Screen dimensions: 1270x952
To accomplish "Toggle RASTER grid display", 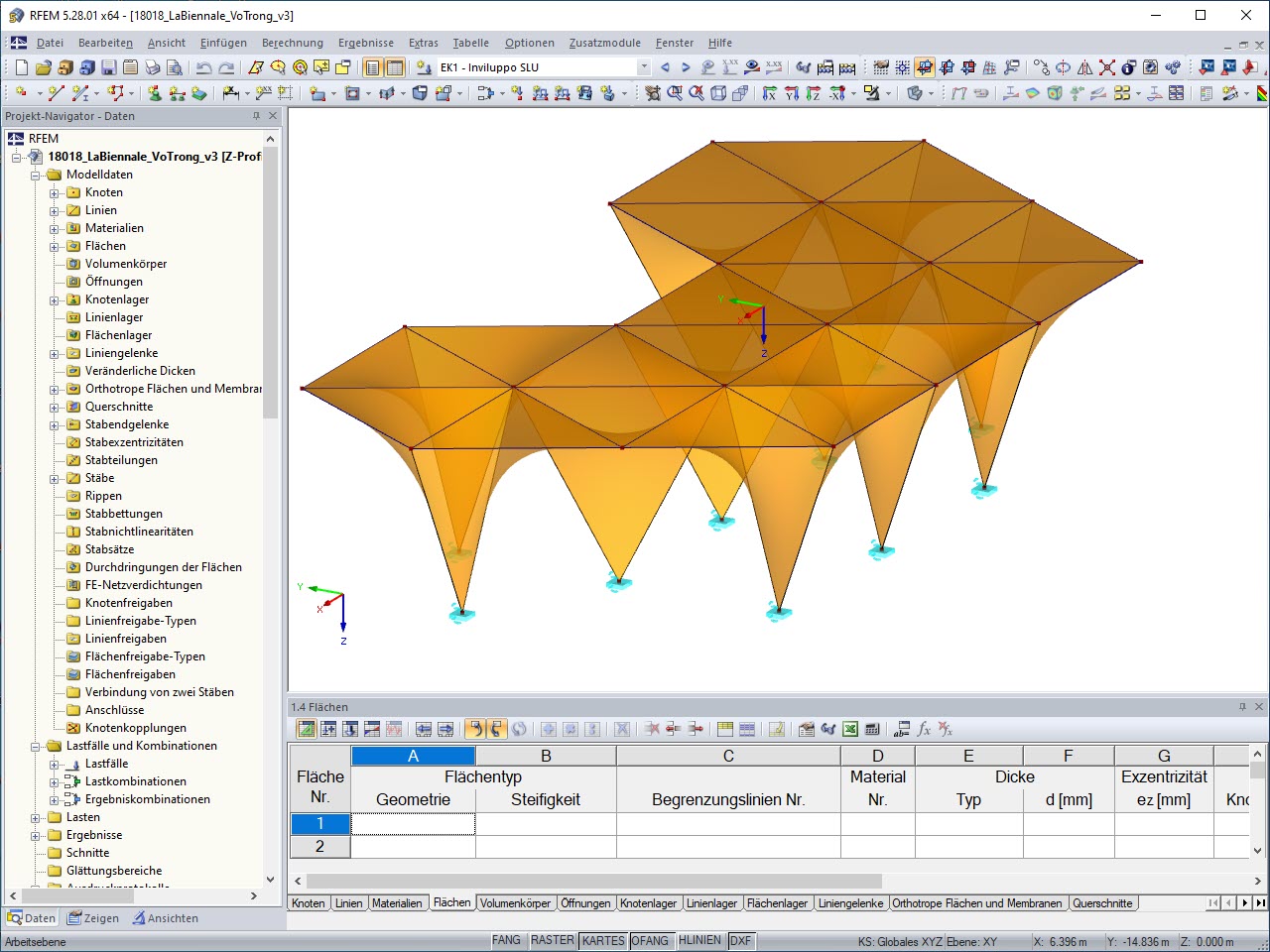I will coord(552,940).
